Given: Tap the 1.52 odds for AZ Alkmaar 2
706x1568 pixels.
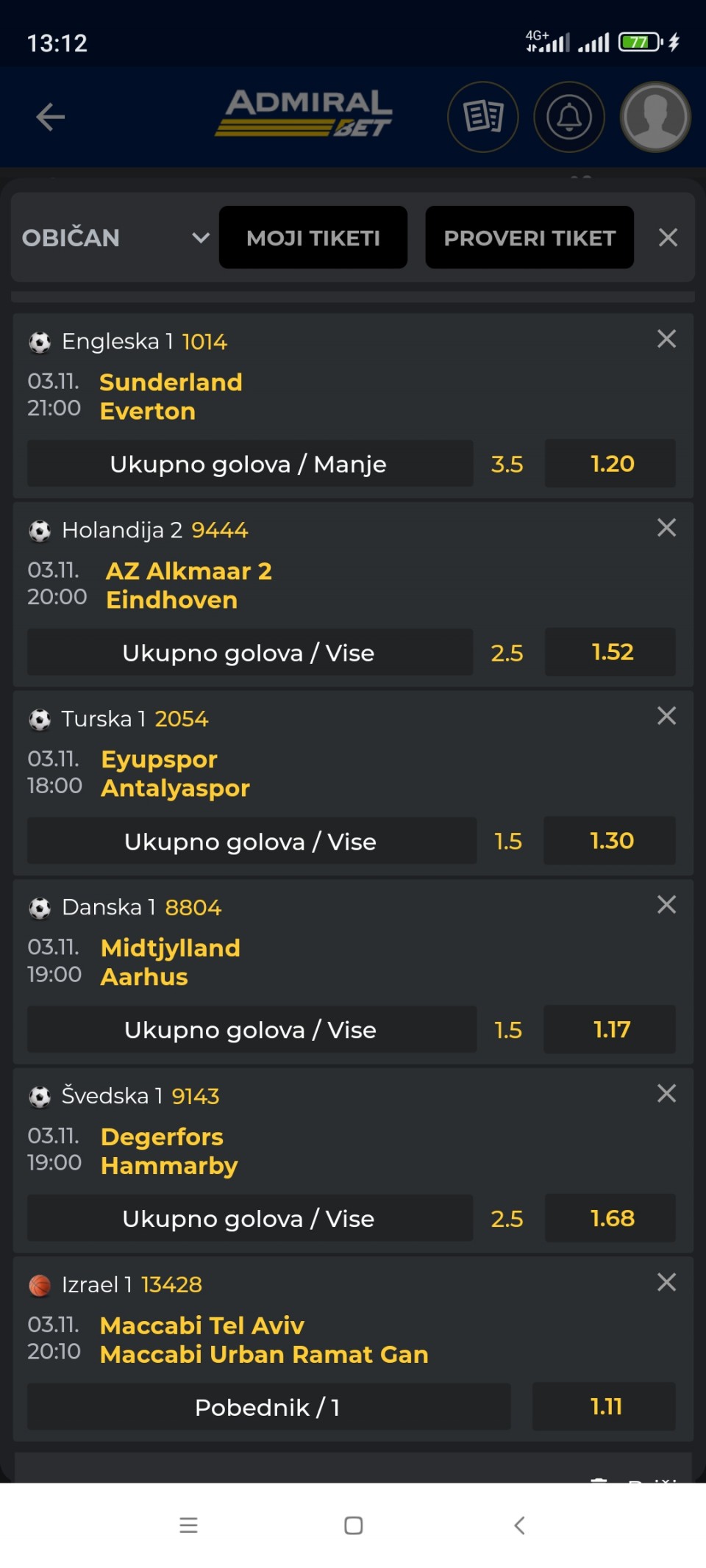Looking at the screenshot, I should pyautogui.click(x=610, y=652).
